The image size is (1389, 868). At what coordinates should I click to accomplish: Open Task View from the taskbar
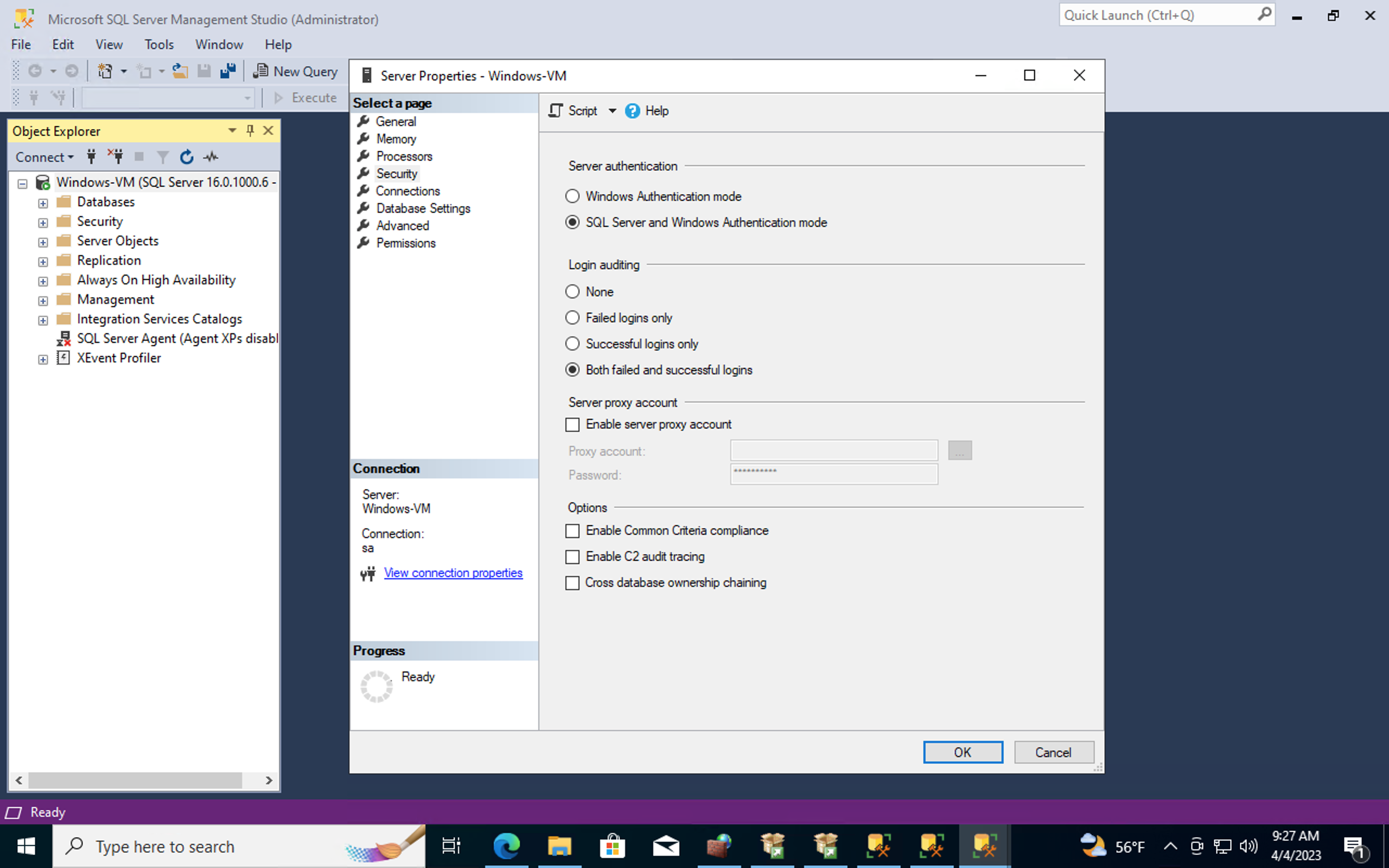(x=452, y=846)
